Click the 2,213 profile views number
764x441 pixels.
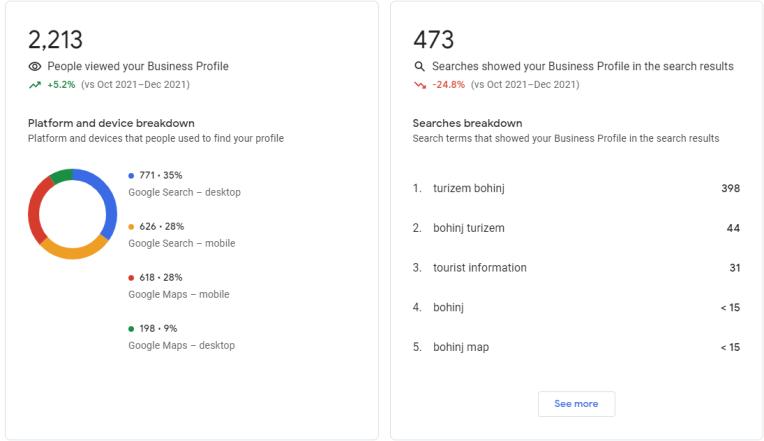(55, 40)
